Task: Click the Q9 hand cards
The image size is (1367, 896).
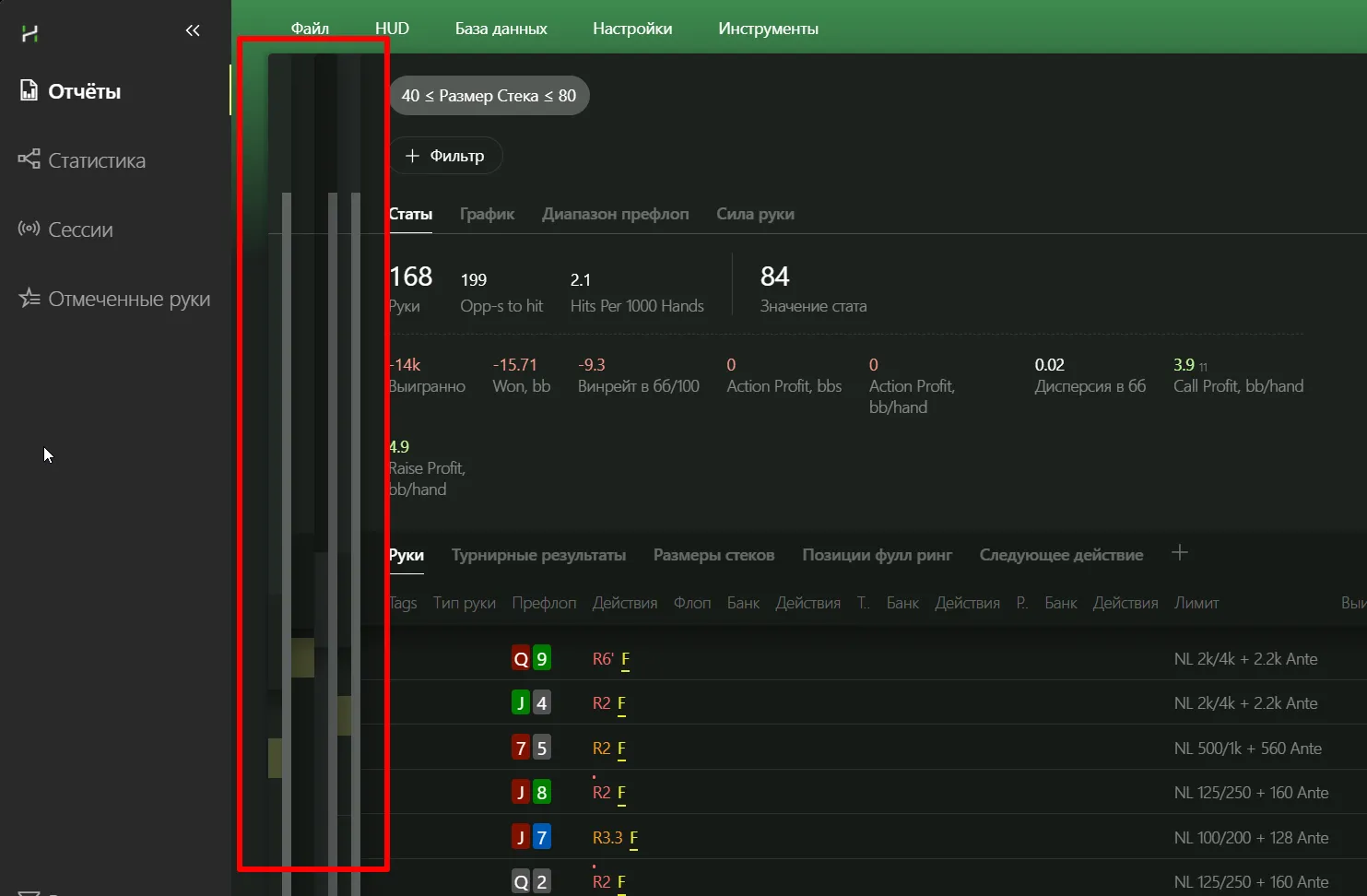Action: click(531, 659)
